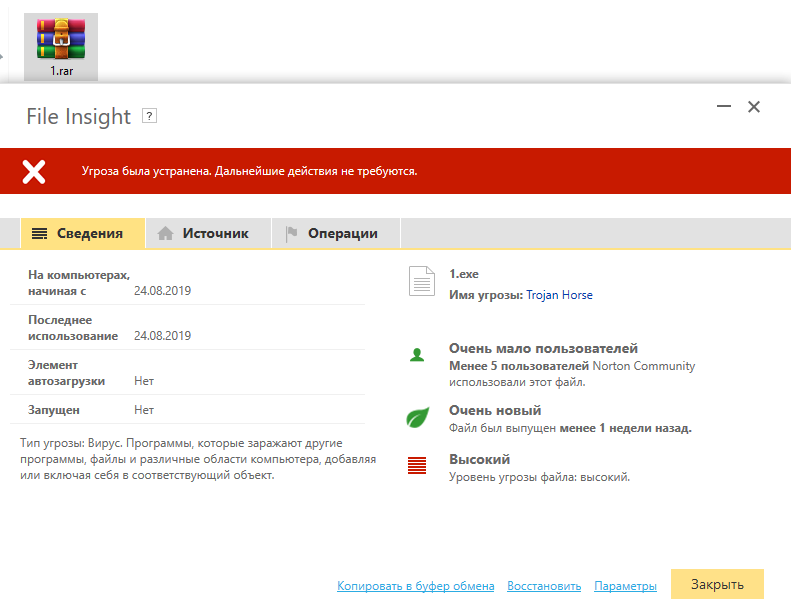Click the 'Имя угрозы:' label
This screenshot has width=791, height=612.
tap(486, 295)
